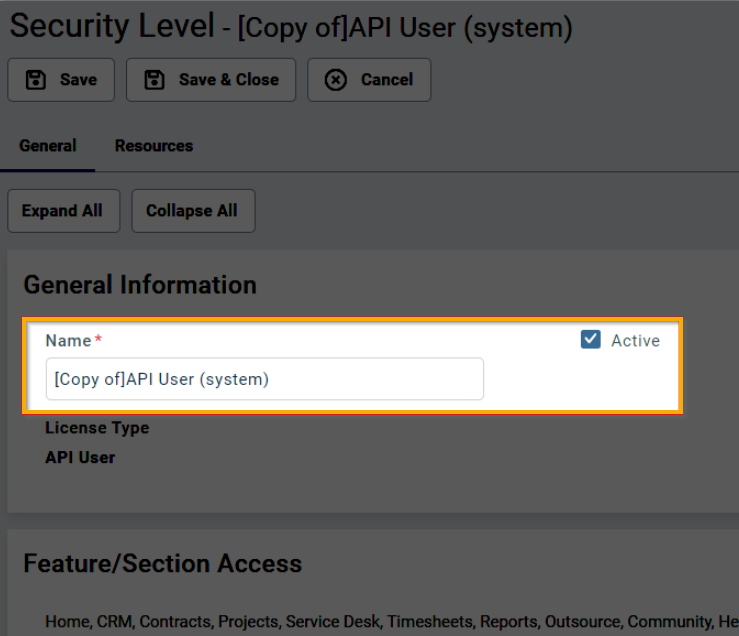The width and height of the screenshot is (739, 636).
Task: Click the circled X icon on Cancel
Action: pos(336,80)
